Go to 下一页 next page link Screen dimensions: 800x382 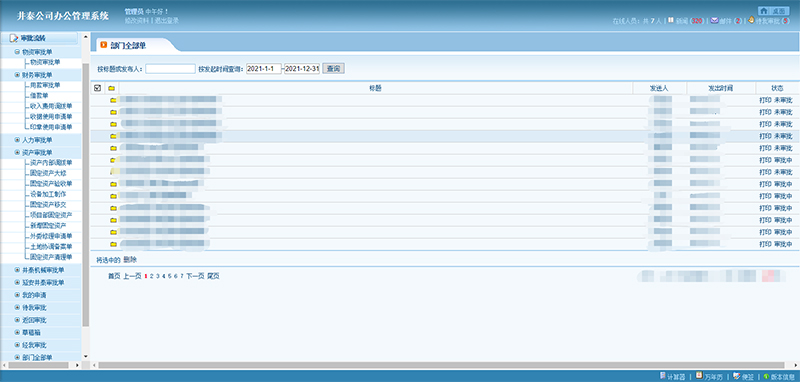pos(195,276)
